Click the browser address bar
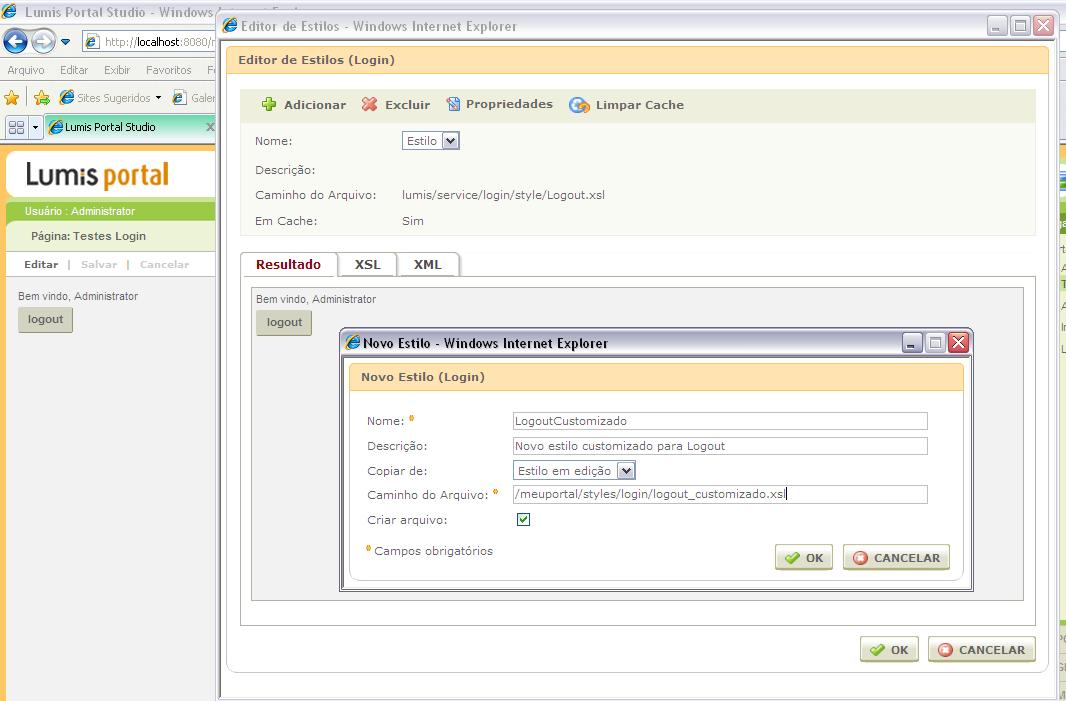1066x701 pixels. tap(150, 41)
